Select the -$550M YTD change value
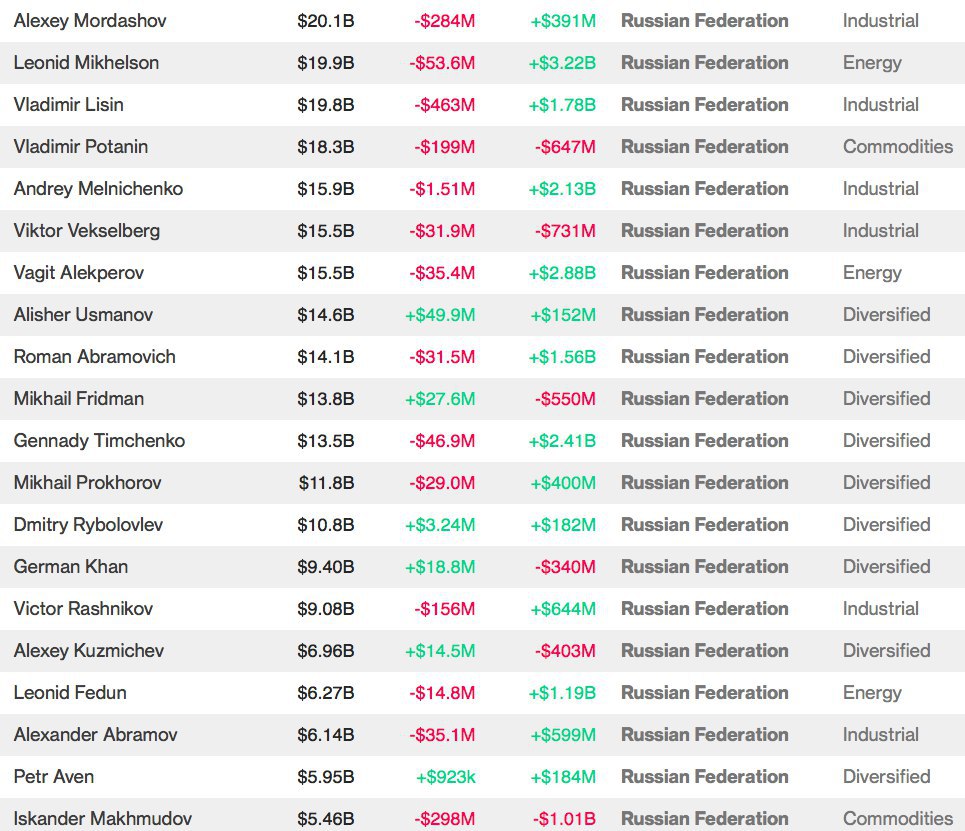965x831 pixels. [x=565, y=398]
